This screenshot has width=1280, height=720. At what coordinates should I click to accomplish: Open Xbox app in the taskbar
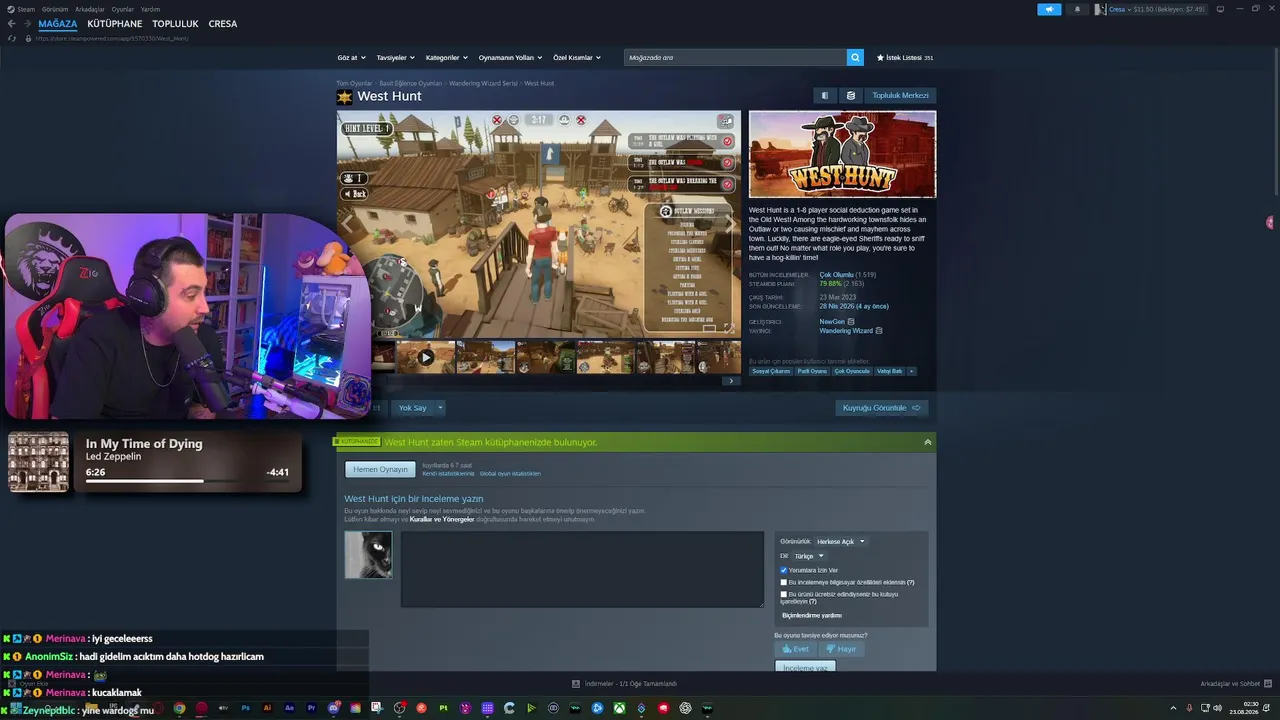point(619,708)
